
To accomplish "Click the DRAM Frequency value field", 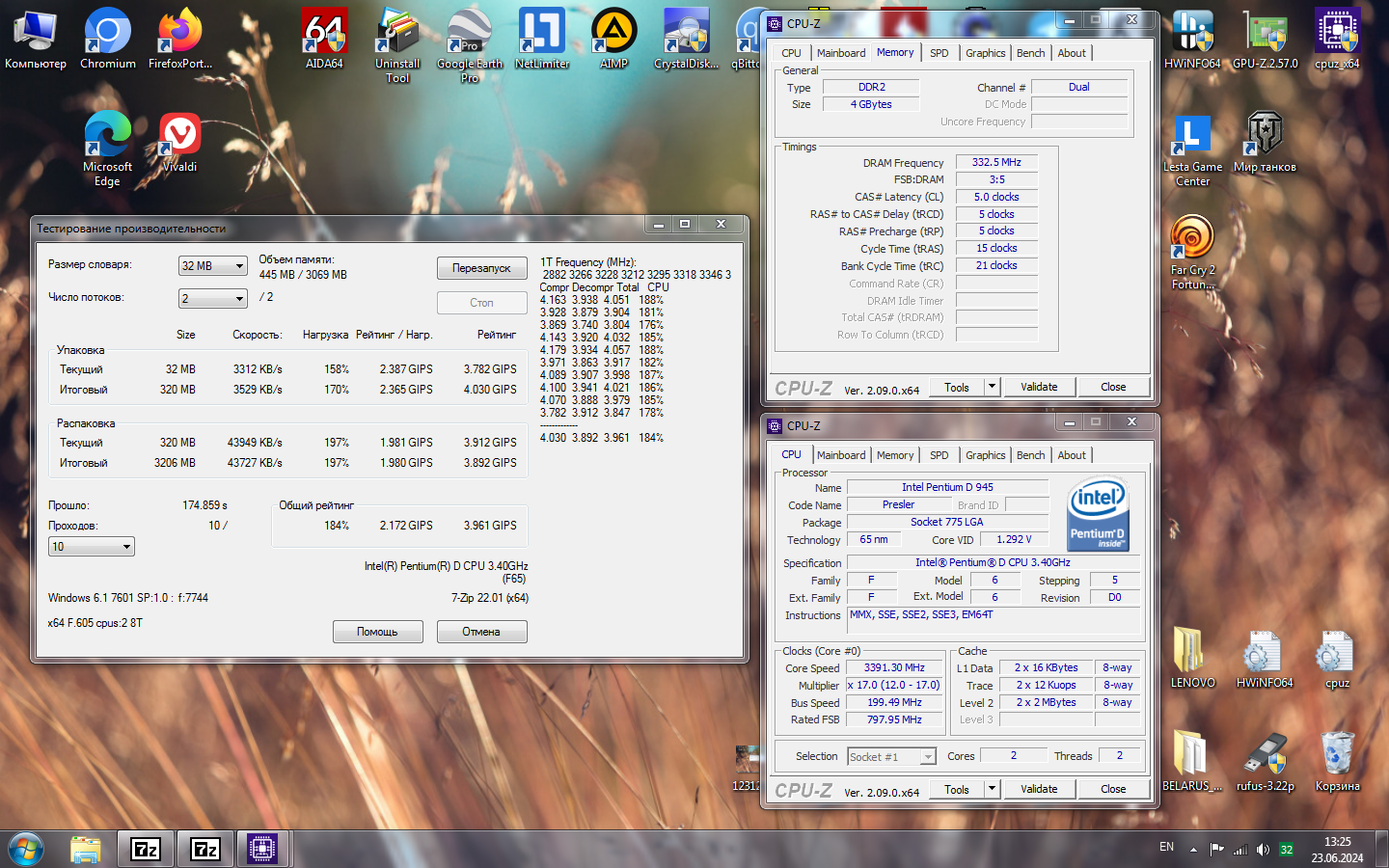I will (996, 162).
